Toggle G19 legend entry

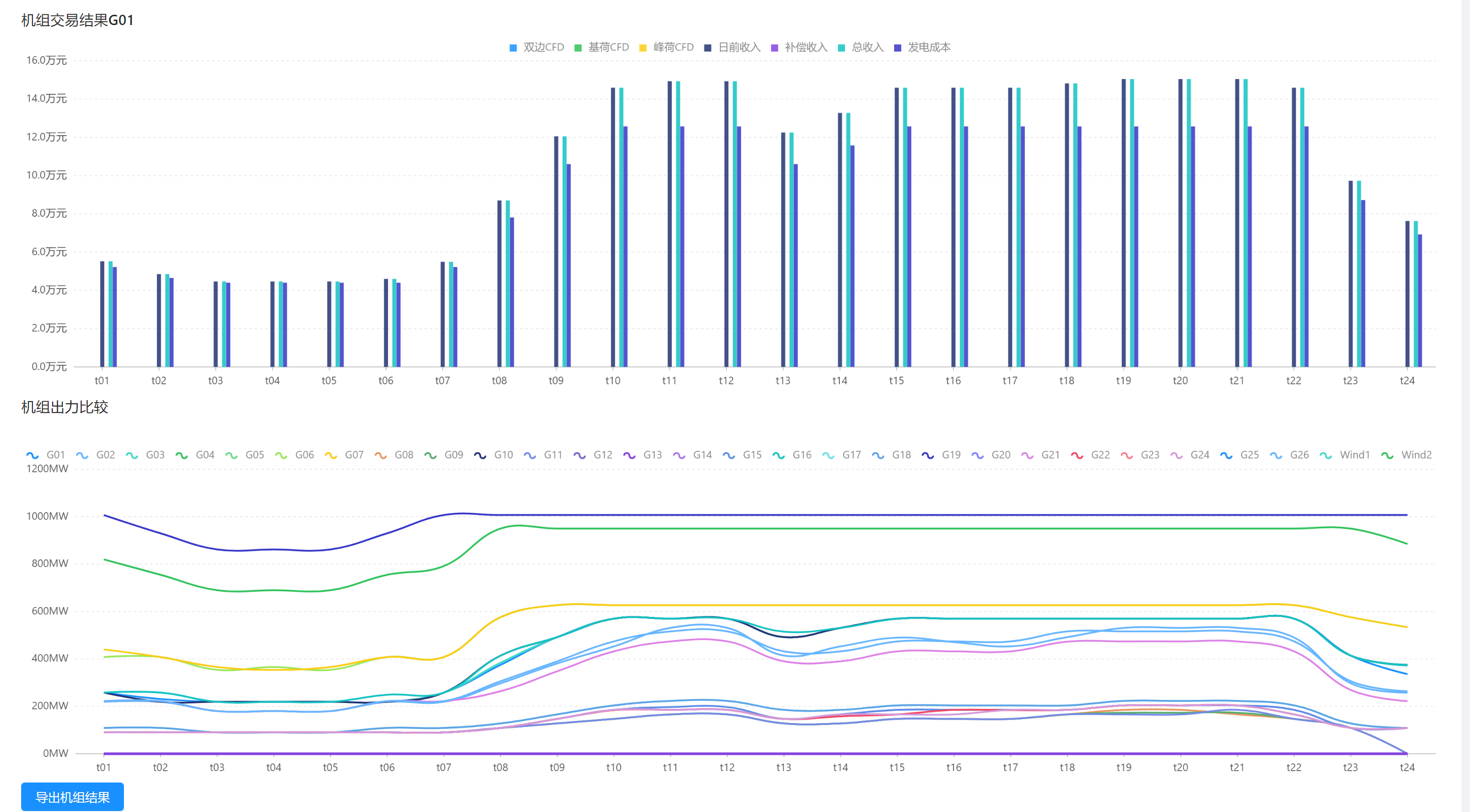[941, 455]
